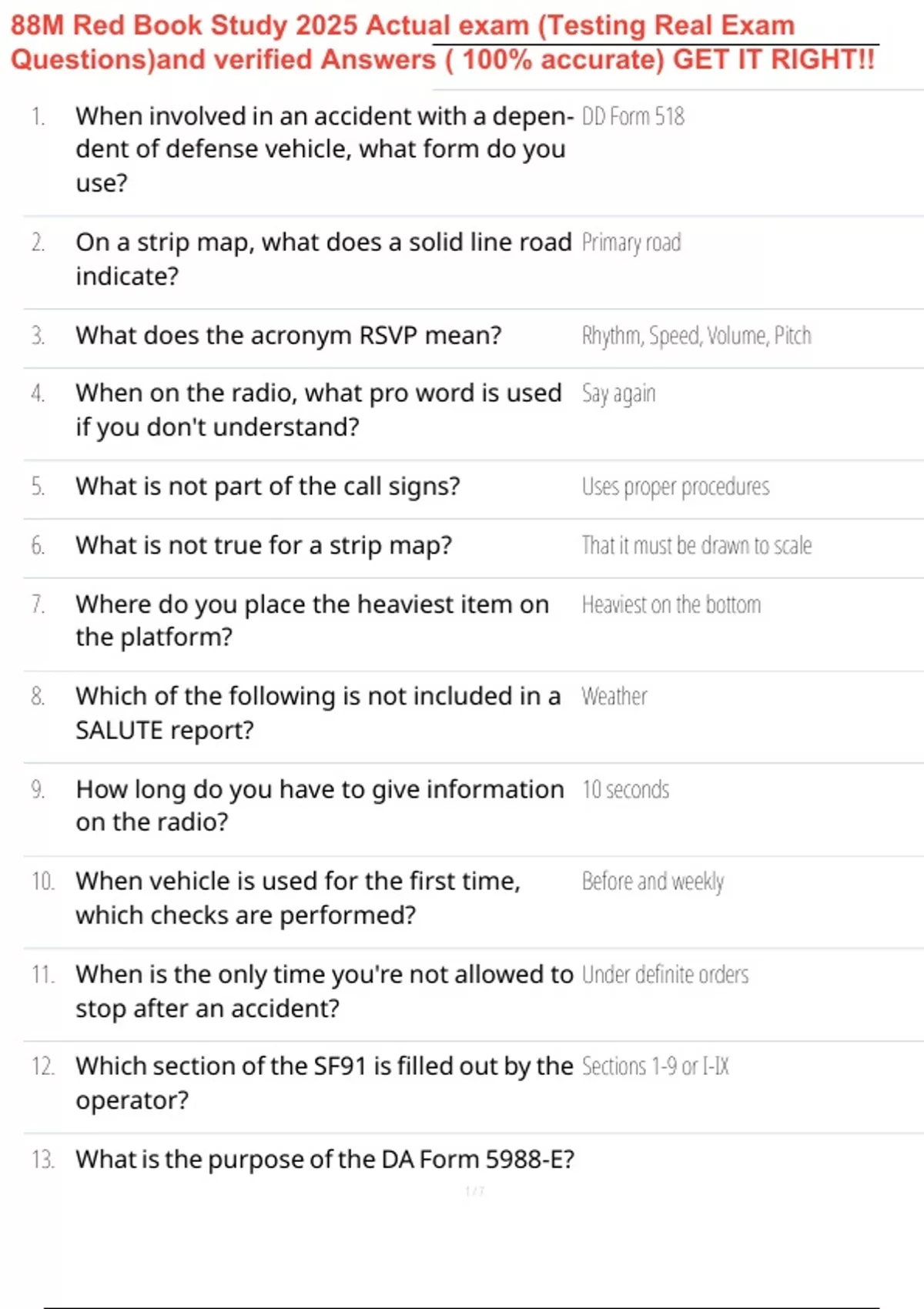The height and width of the screenshot is (1309, 924).
Task: Select the DA Form 5988-E question
Action: 324,1159
